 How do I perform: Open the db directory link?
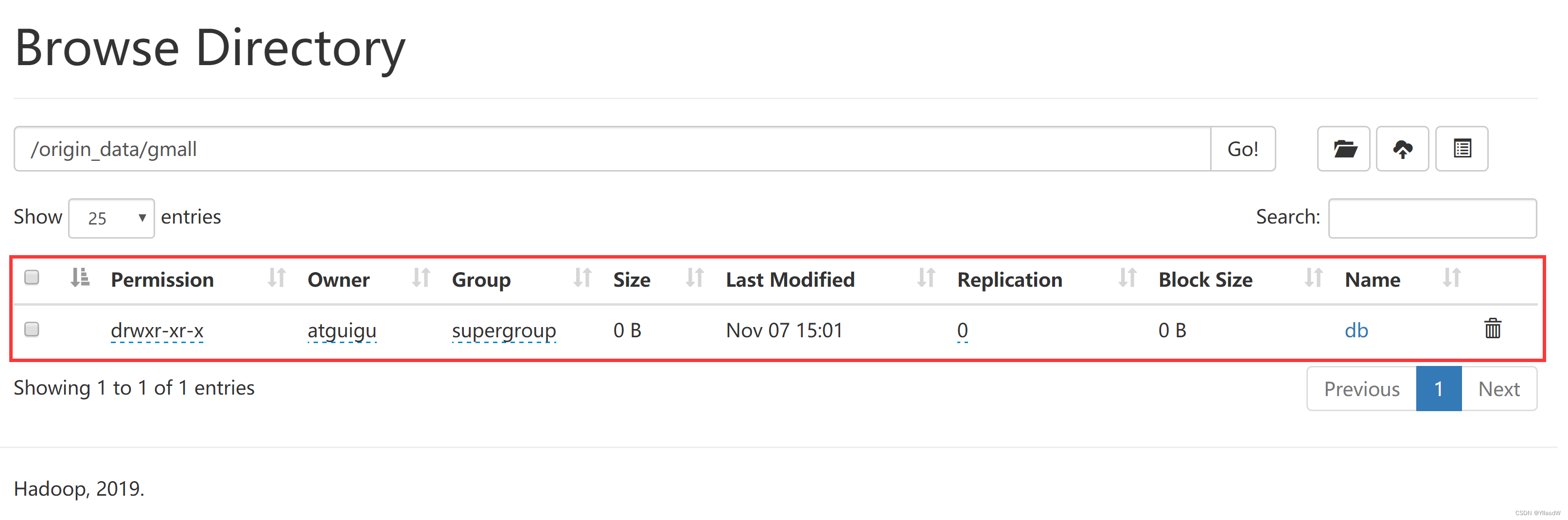coord(1356,330)
